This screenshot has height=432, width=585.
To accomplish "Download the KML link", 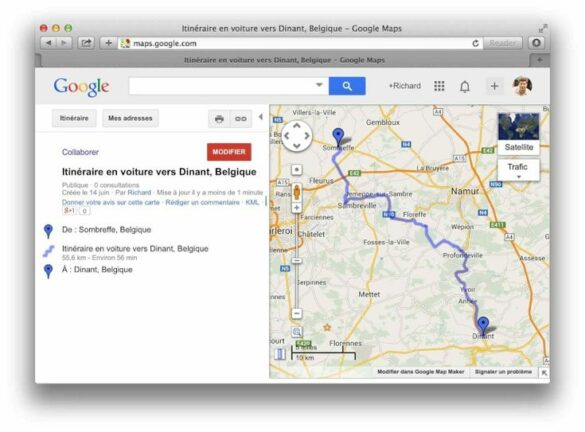I will (x=252, y=202).
